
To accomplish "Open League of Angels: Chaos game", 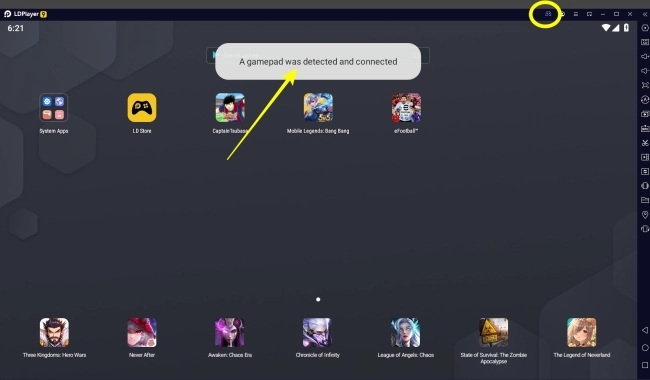I will point(405,332).
